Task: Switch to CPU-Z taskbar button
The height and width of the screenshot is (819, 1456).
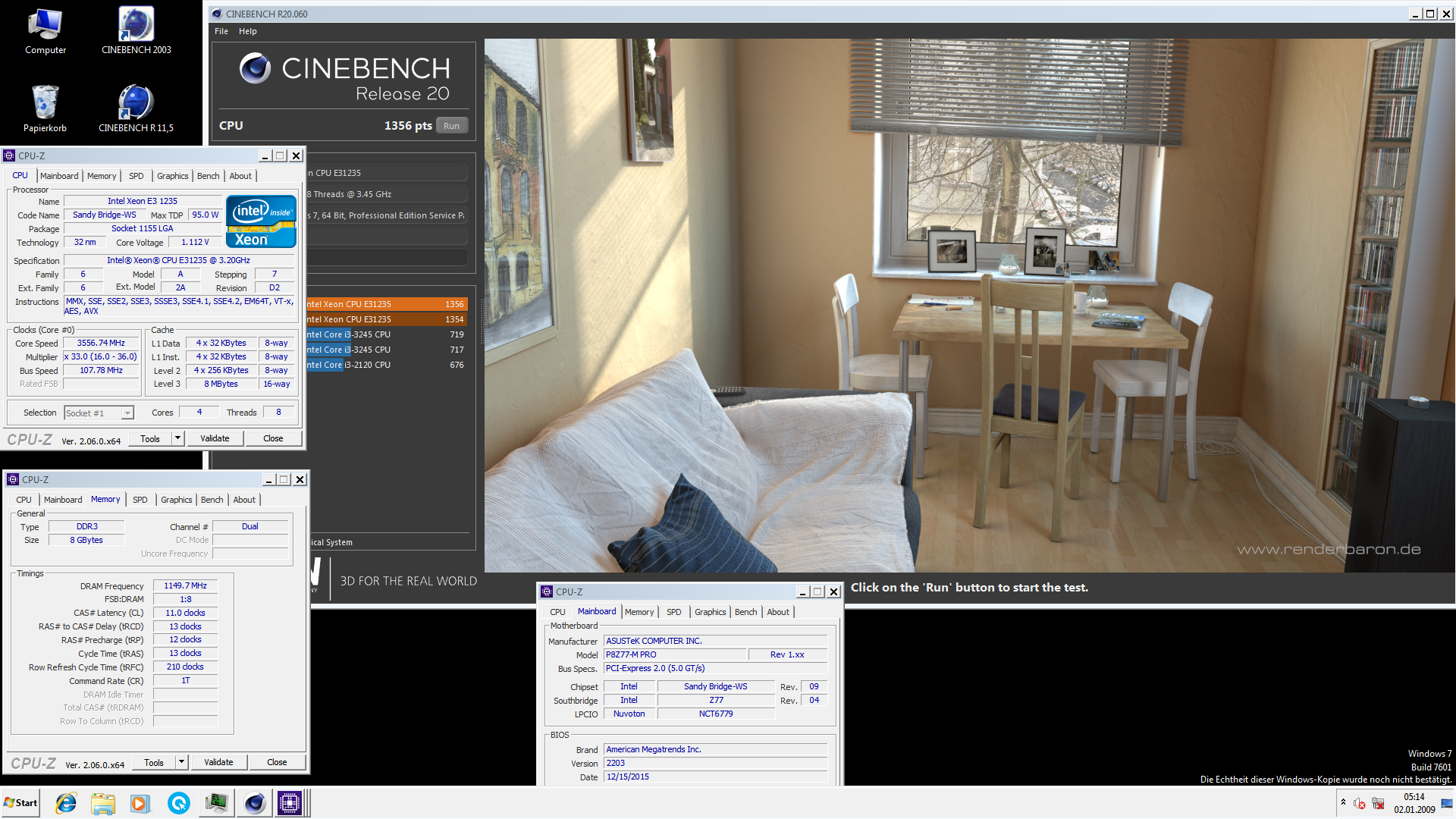Action: coord(290,803)
